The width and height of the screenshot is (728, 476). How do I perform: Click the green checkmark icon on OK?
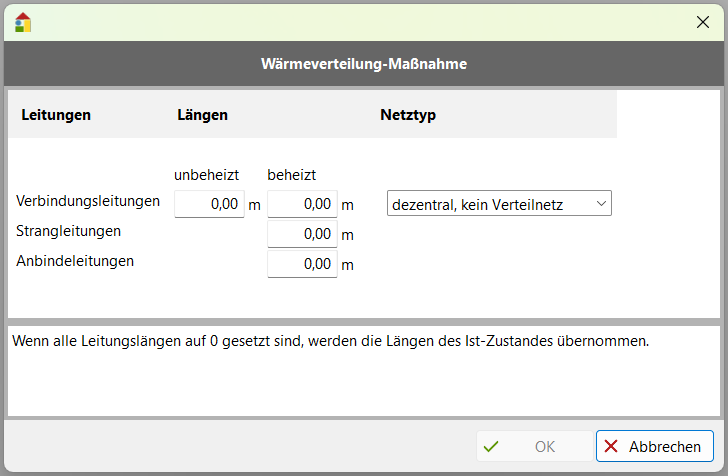[x=490, y=447]
